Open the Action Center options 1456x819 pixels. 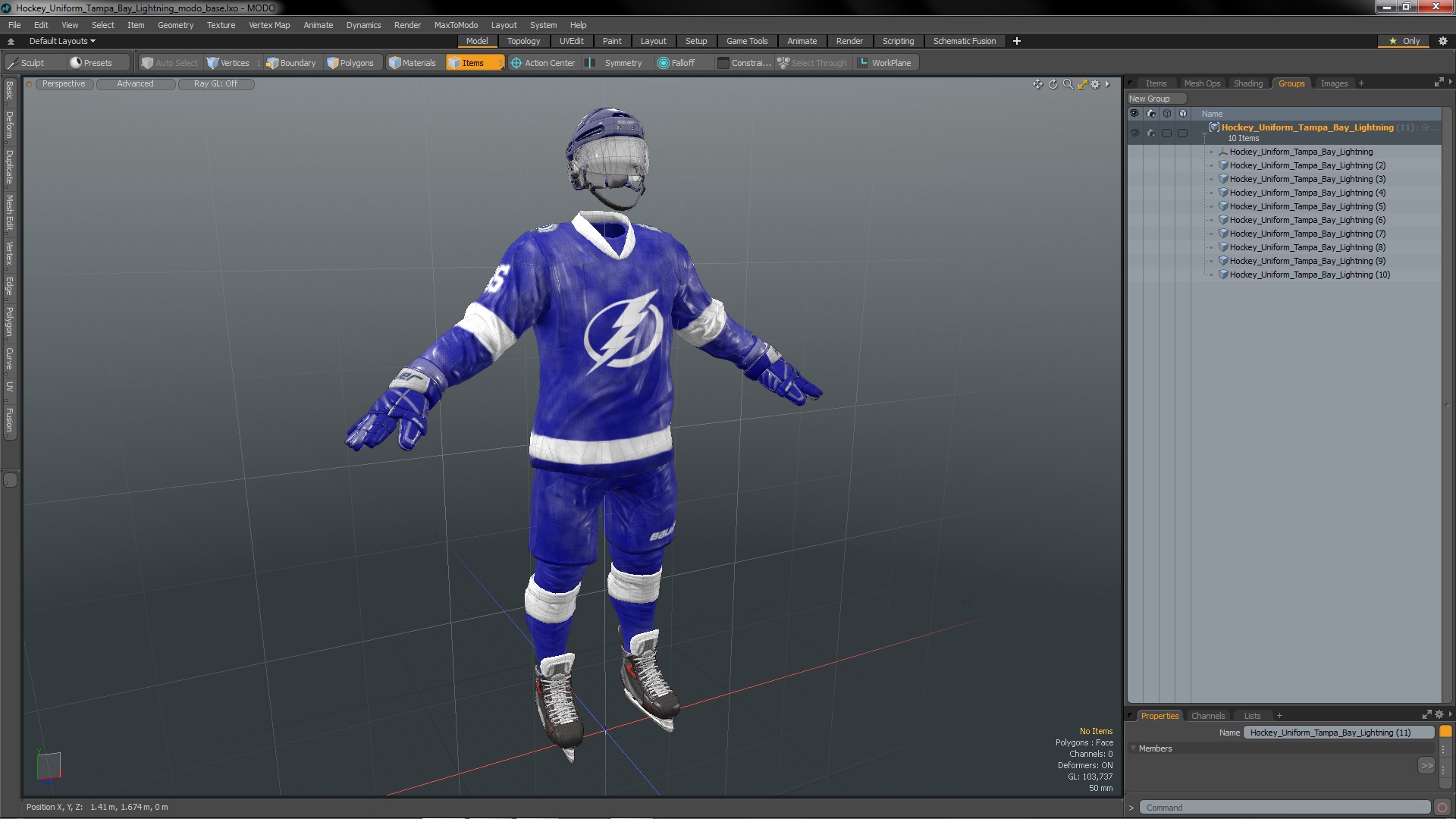point(543,63)
